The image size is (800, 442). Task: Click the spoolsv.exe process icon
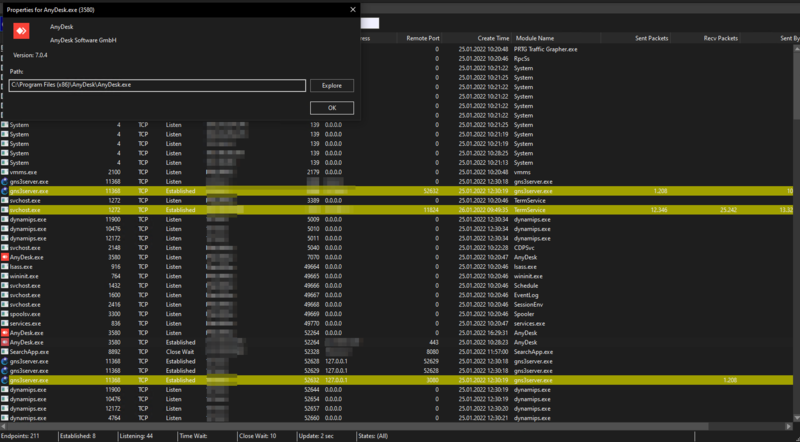[4, 314]
